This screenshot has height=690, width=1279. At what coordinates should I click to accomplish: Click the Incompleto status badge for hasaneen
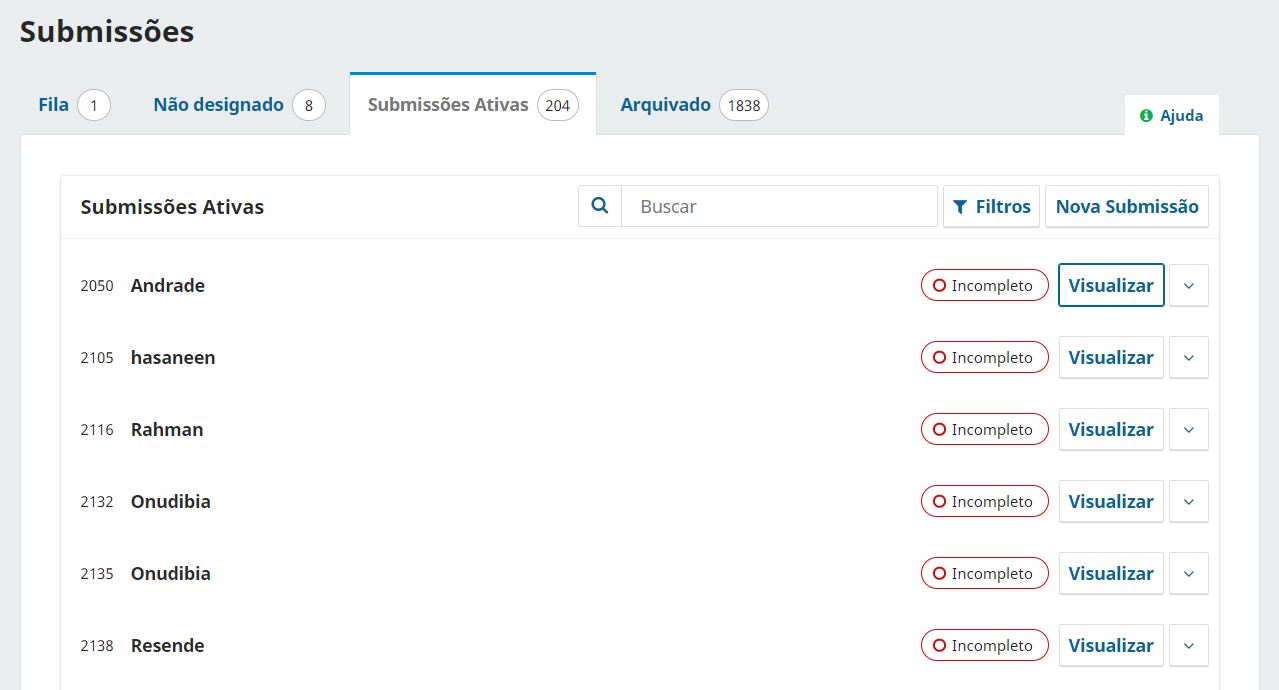(x=984, y=357)
